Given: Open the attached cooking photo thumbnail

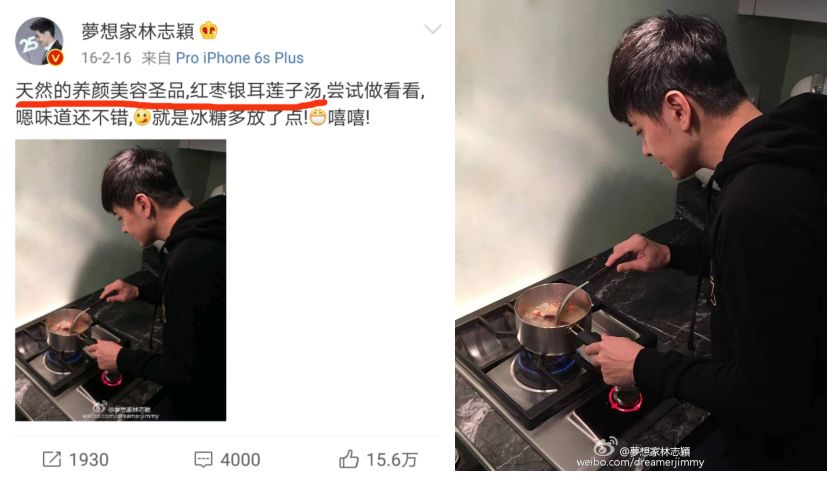Looking at the screenshot, I should (x=121, y=280).
